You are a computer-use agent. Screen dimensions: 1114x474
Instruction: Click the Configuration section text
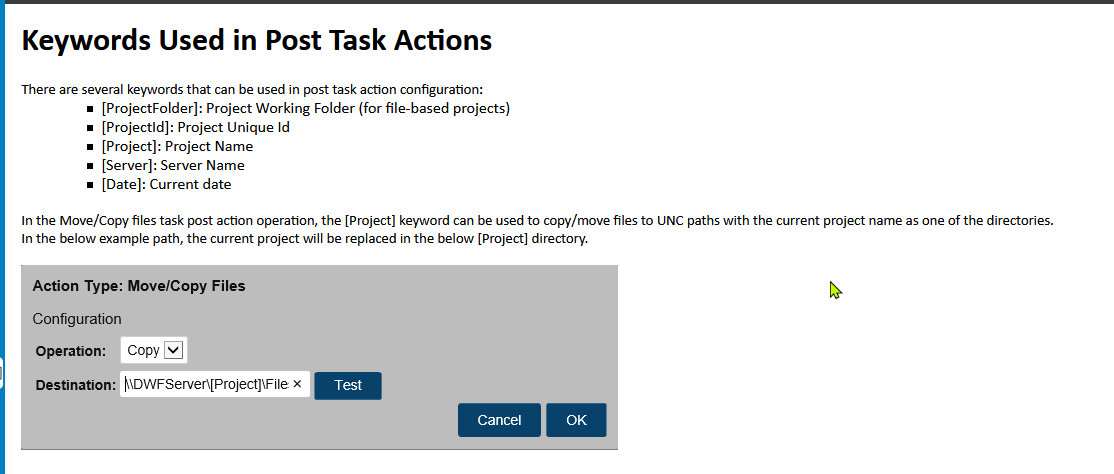coord(77,319)
